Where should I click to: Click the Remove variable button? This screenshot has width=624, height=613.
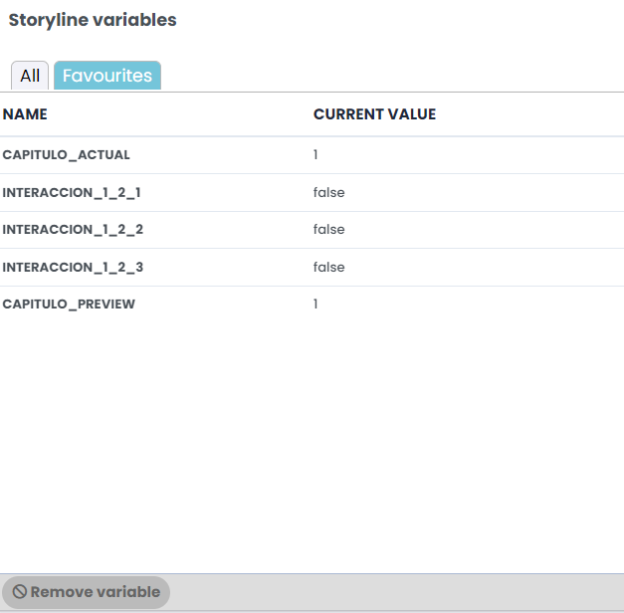pos(86,592)
